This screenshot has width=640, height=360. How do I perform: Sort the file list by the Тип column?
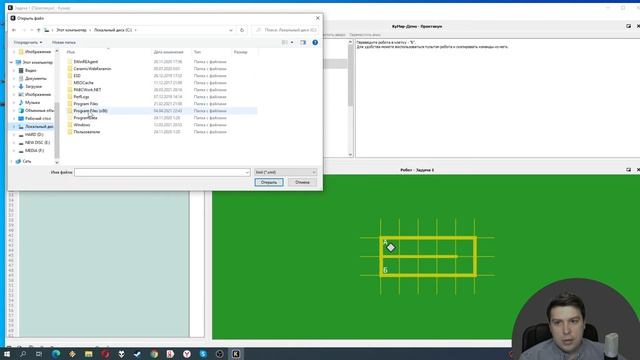pos(198,52)
